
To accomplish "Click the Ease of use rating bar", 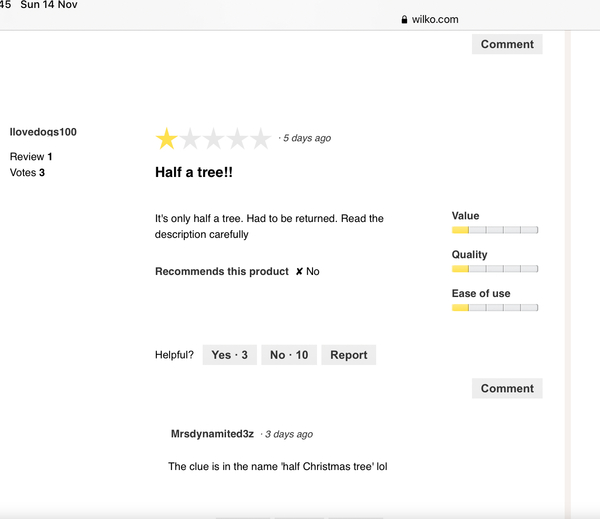I will (x=495, y=307).
